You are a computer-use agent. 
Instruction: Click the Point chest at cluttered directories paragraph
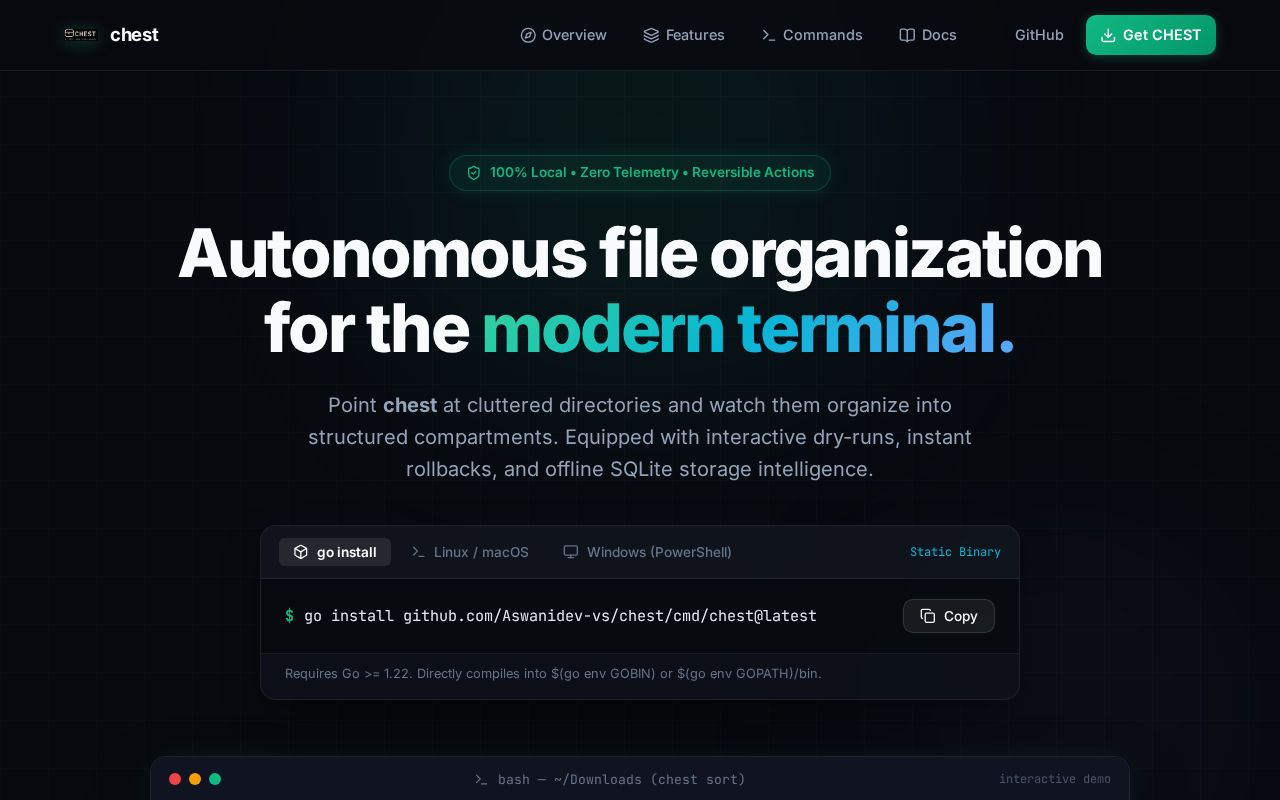click(640, 437)
